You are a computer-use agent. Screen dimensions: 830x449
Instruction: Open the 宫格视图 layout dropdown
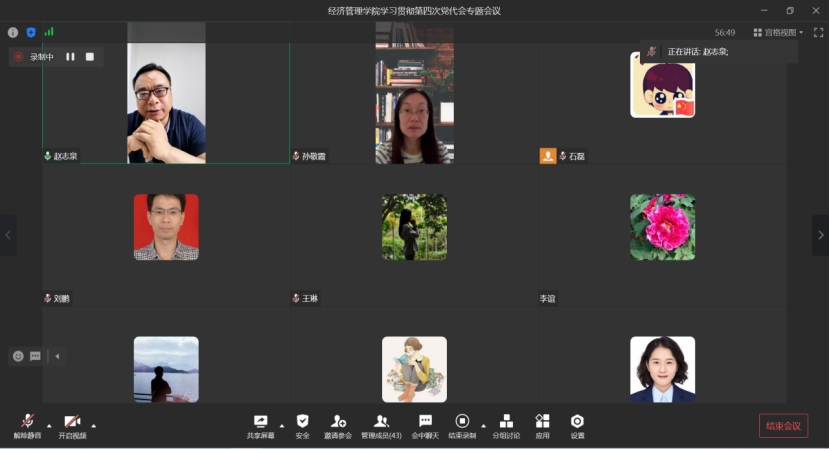click(x=778, y=32)
